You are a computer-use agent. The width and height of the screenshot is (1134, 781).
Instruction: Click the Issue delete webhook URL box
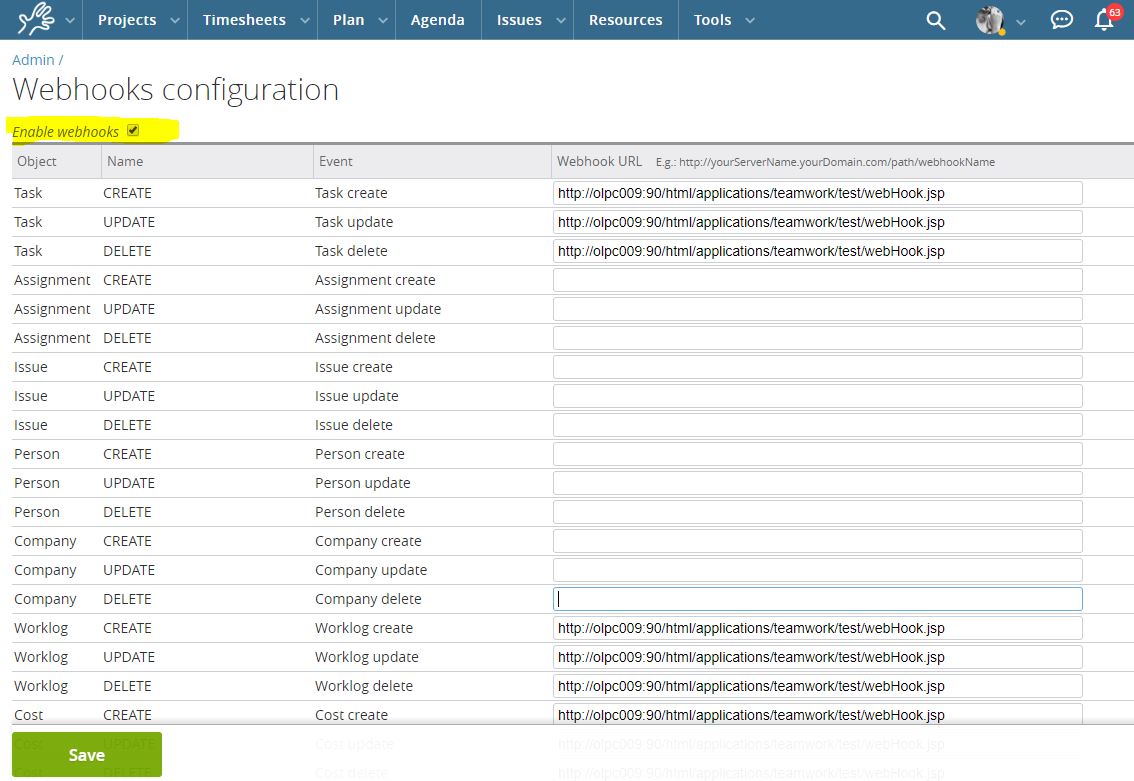pos(817,425)
